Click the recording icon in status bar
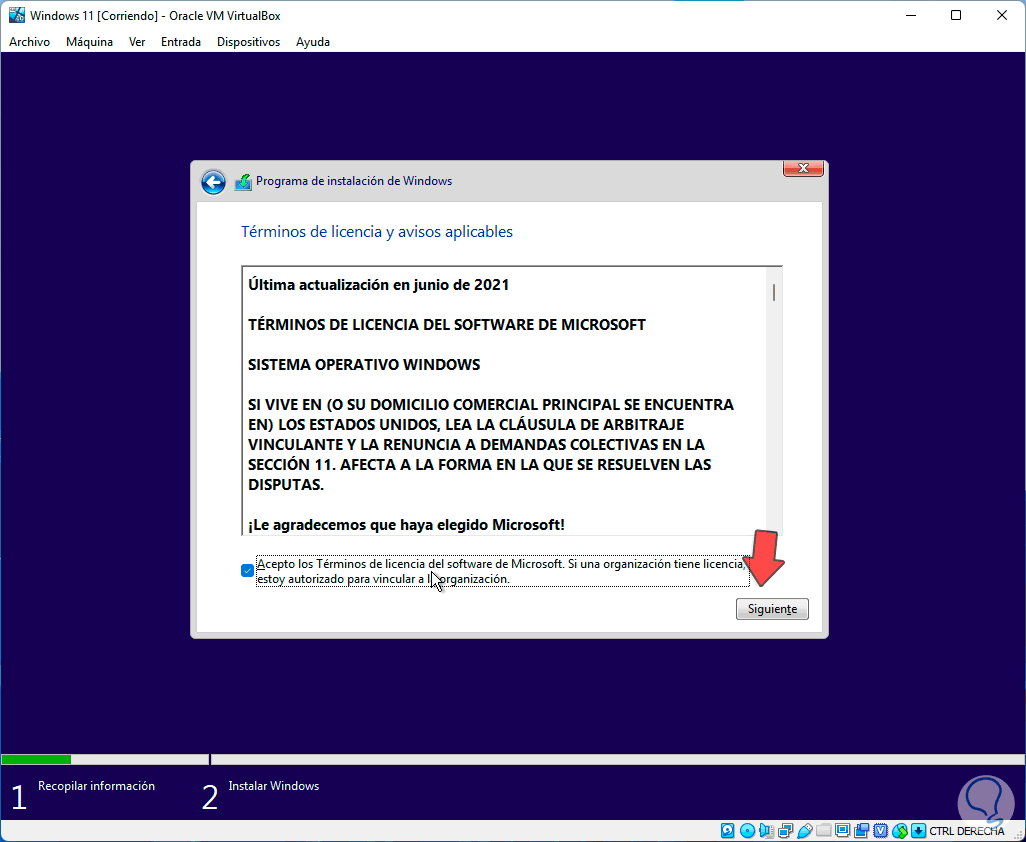1026x842 pixels. point(861,831)
